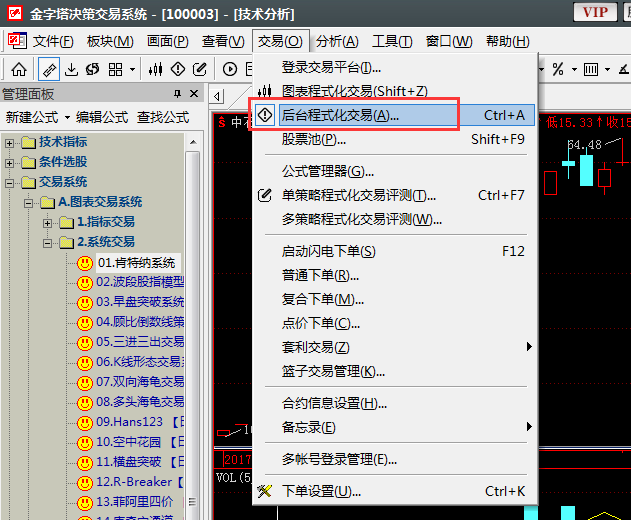Open 公式管理器(G) menu entry
This screenshot has width=631, height=520.
point(395,171)
